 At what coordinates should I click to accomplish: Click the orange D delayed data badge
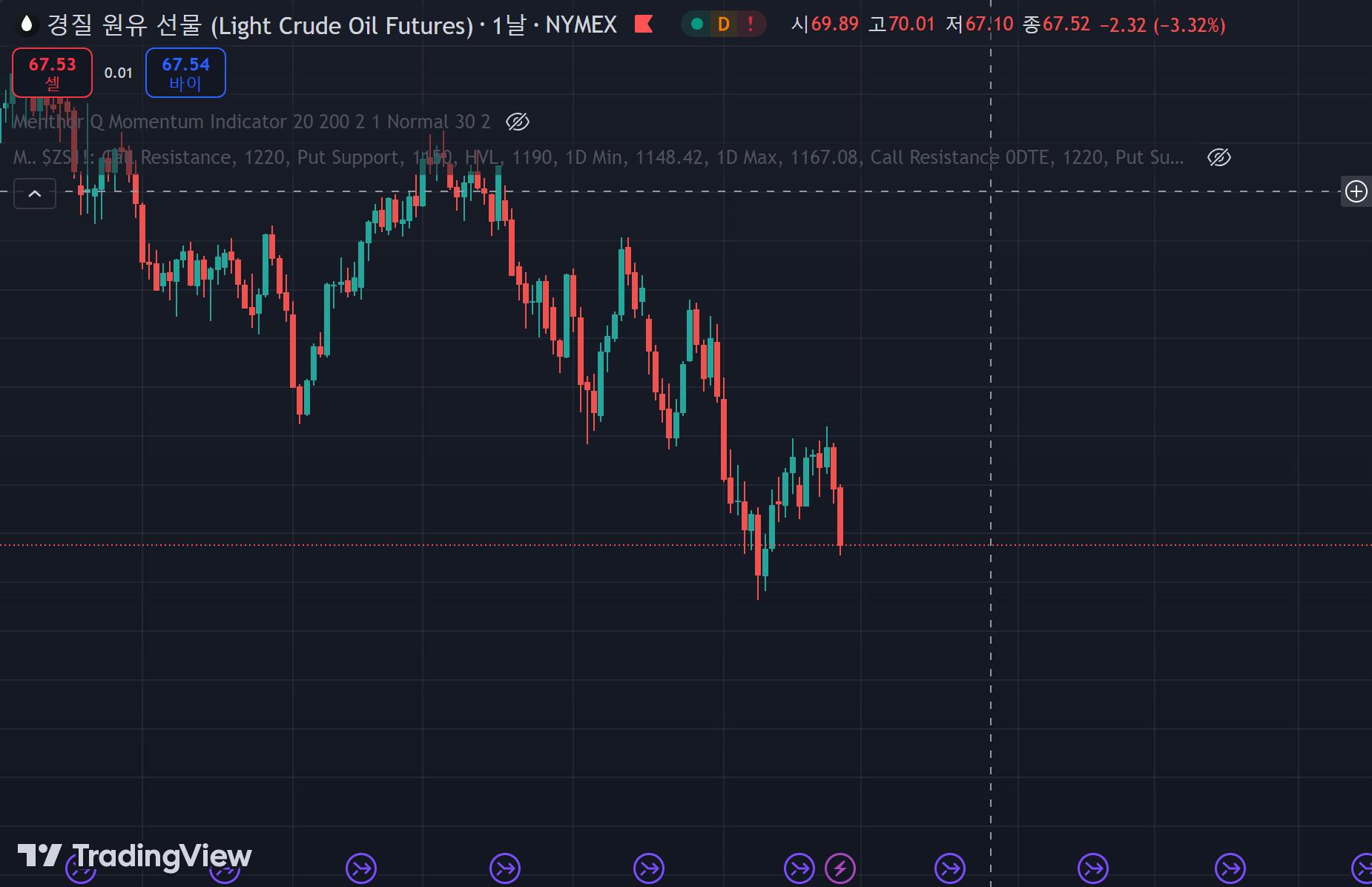[724, 24]
